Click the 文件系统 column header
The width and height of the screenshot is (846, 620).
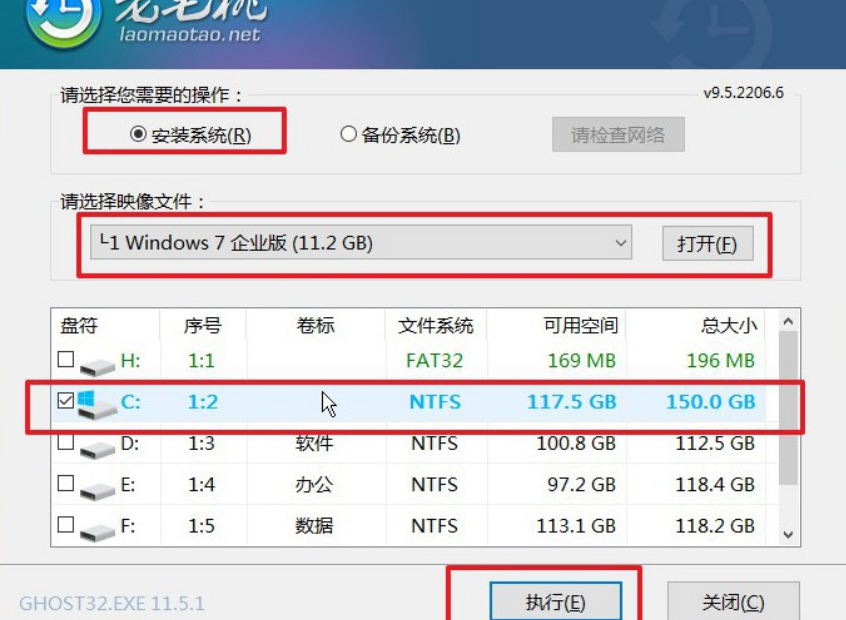435,325
